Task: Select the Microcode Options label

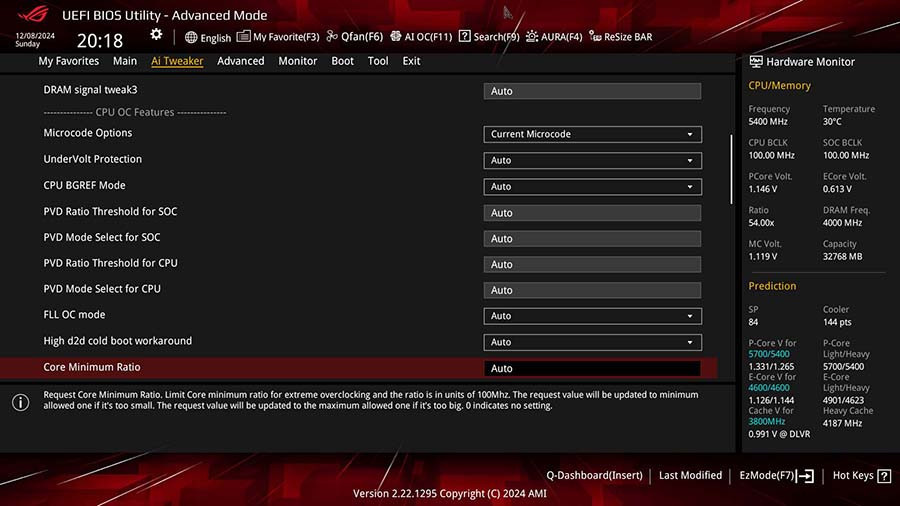Action: (x=88, y=133)
